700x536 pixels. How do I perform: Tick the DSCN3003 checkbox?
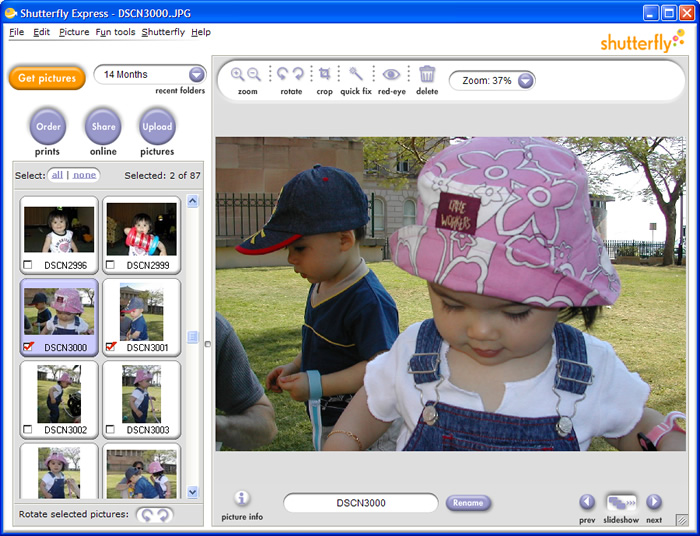pos(111,430)
